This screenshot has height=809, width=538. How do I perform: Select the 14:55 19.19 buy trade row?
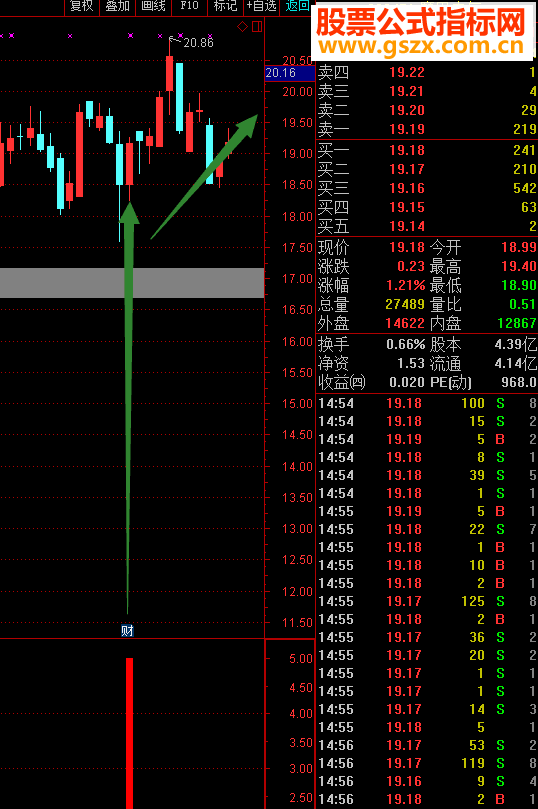pos(427,511)
